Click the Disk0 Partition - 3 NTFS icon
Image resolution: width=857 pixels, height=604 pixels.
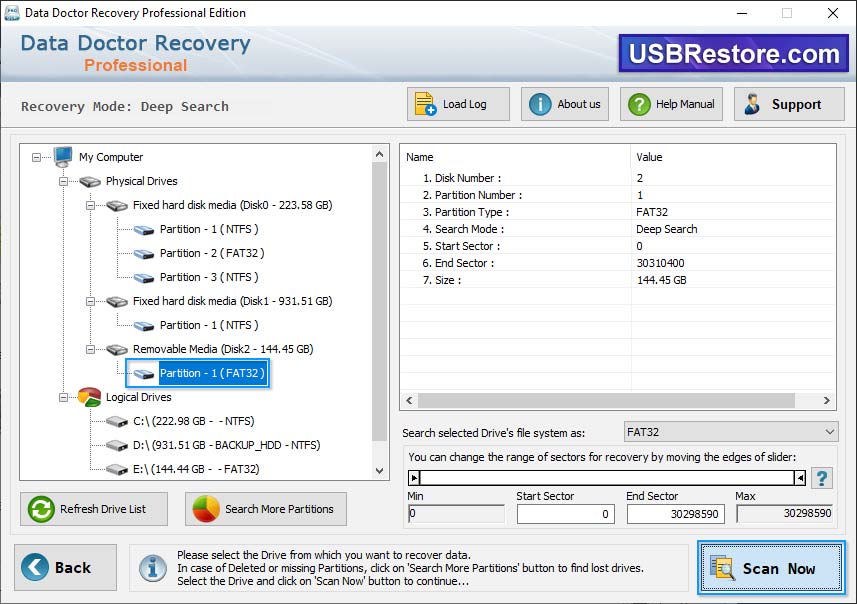(144, 278)
